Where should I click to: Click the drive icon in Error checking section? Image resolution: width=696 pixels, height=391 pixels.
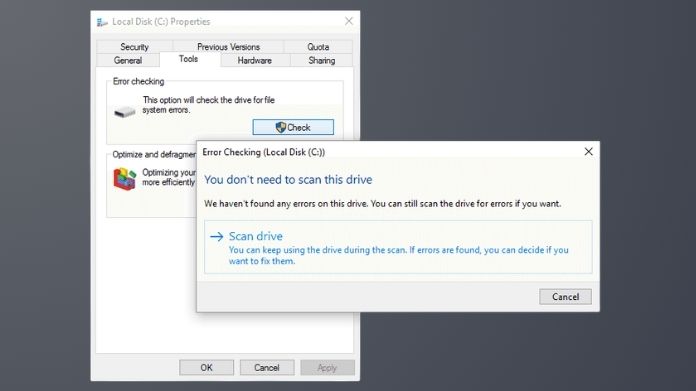(125, 111)
